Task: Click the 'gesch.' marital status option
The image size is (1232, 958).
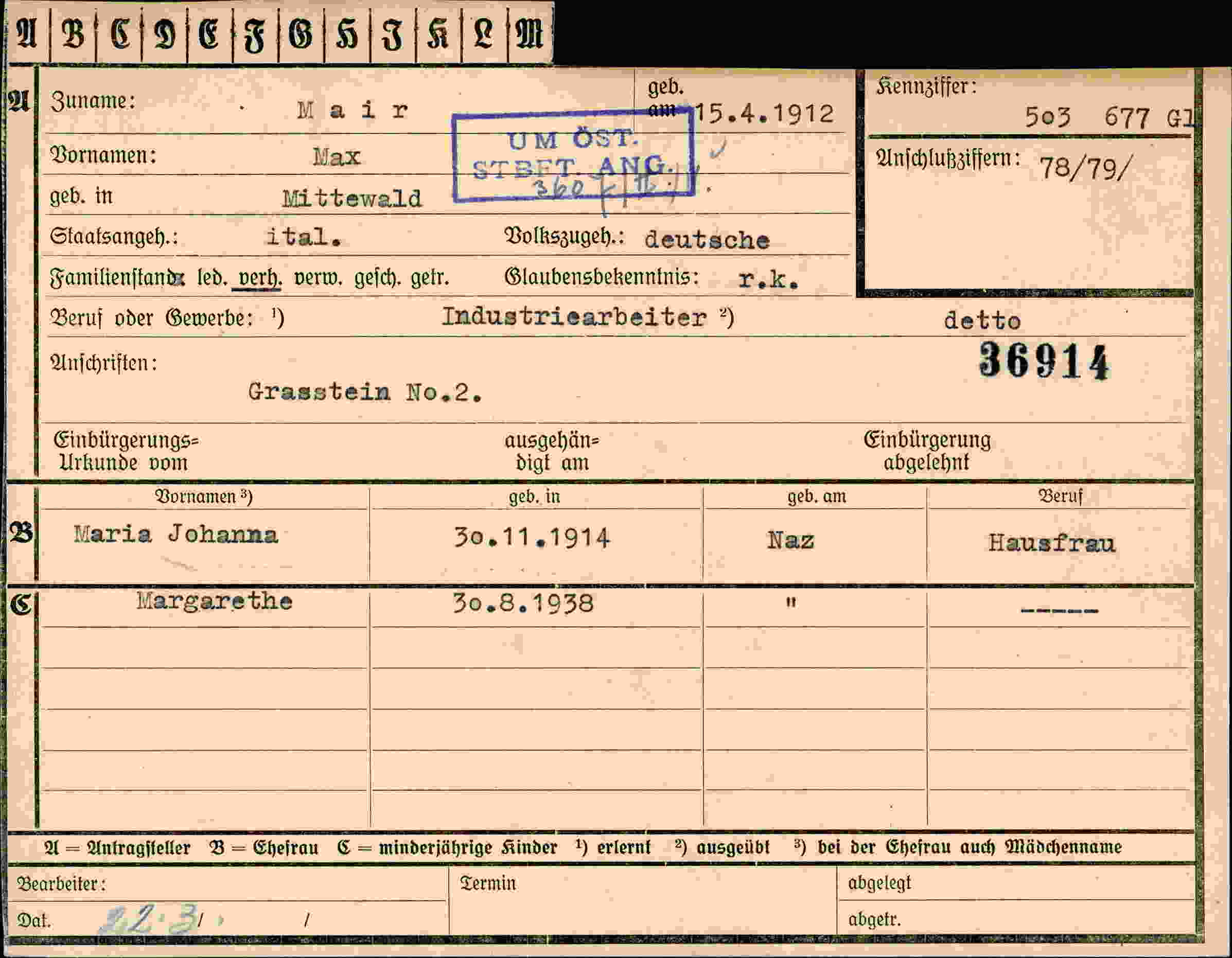Action: (377, 278)
